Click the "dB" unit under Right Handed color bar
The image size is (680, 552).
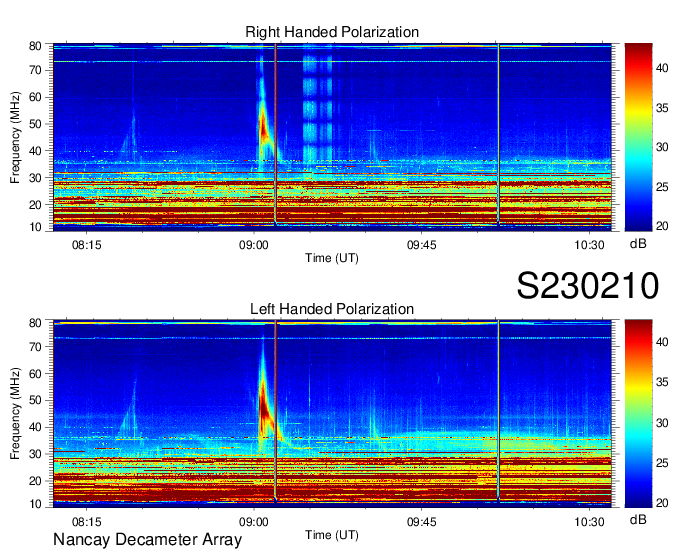(x=638, y=244)
